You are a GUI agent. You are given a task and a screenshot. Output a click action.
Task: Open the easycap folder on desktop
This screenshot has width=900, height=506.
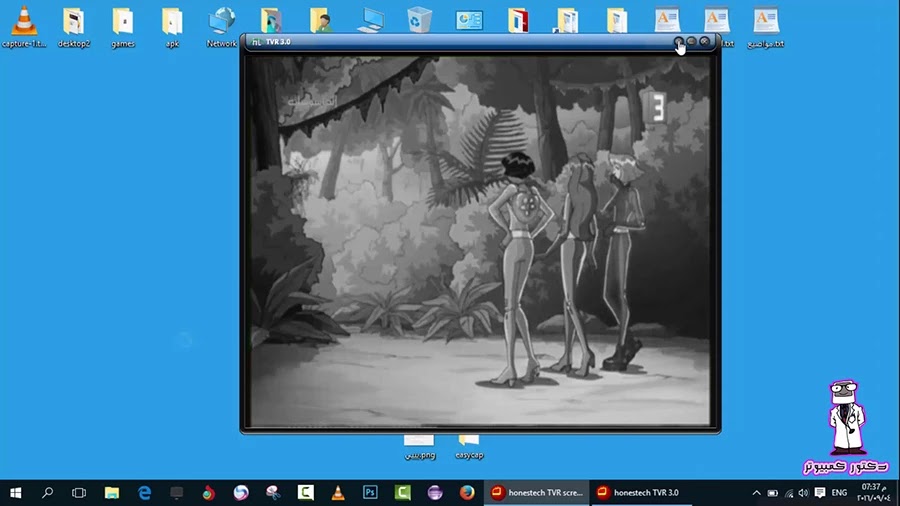tap(469, 447)
